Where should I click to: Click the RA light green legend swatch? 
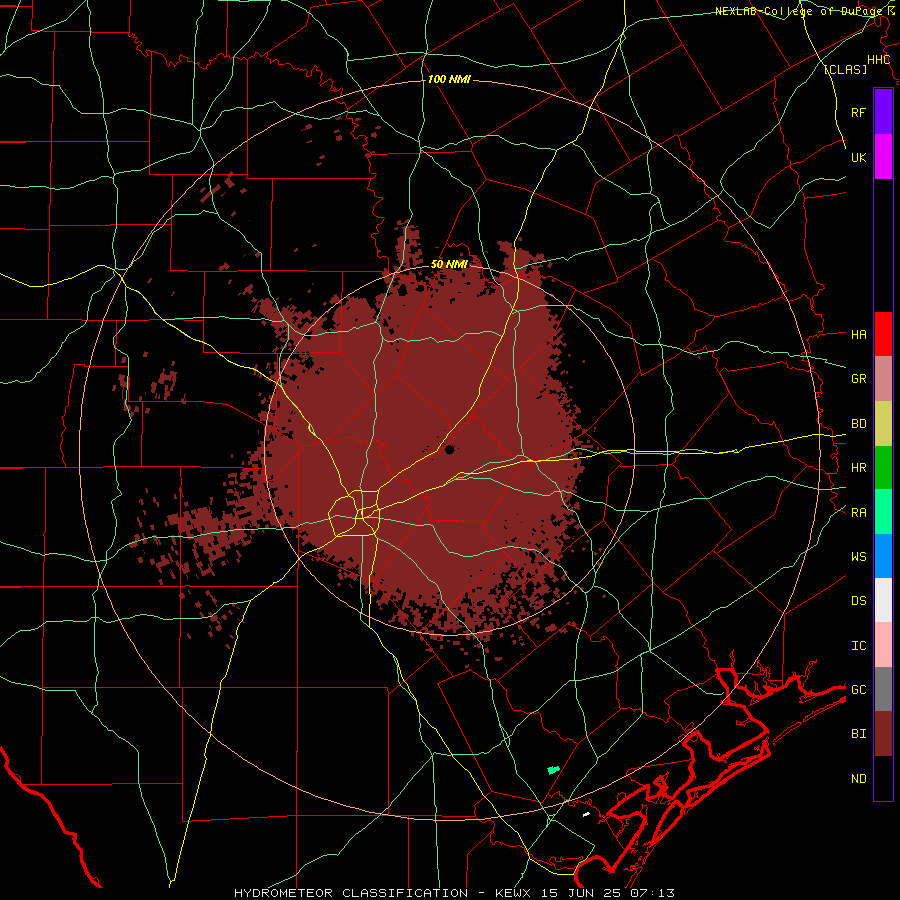pyautogui.click(x=883, y=512)
